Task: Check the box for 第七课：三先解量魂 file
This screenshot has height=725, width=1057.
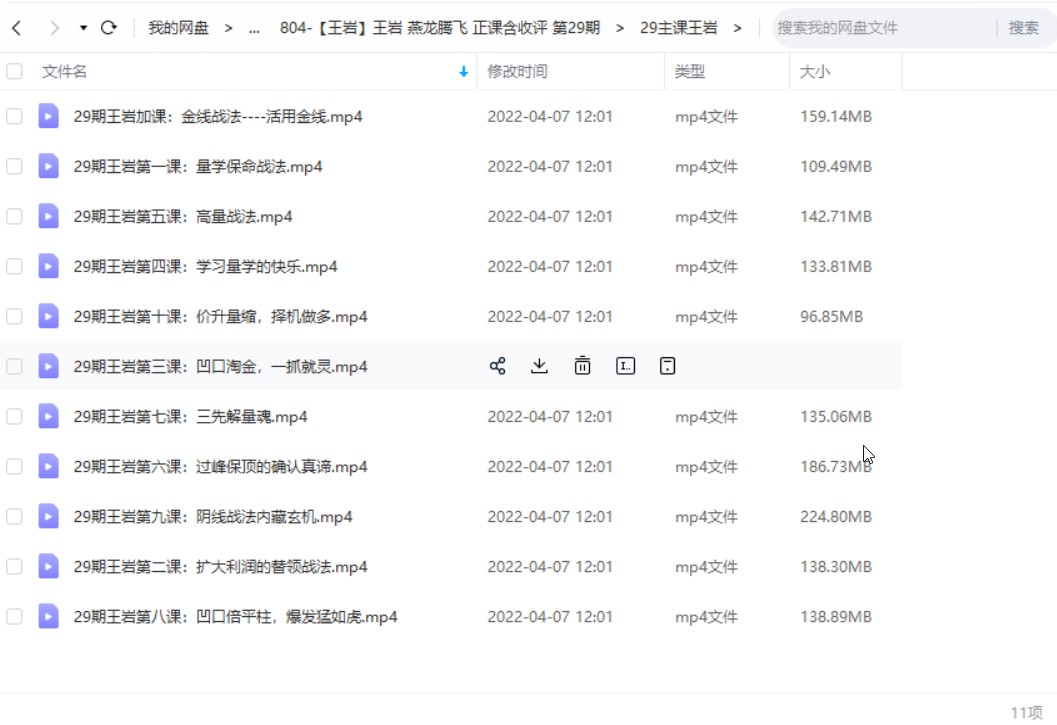Action: coord(14,416)
